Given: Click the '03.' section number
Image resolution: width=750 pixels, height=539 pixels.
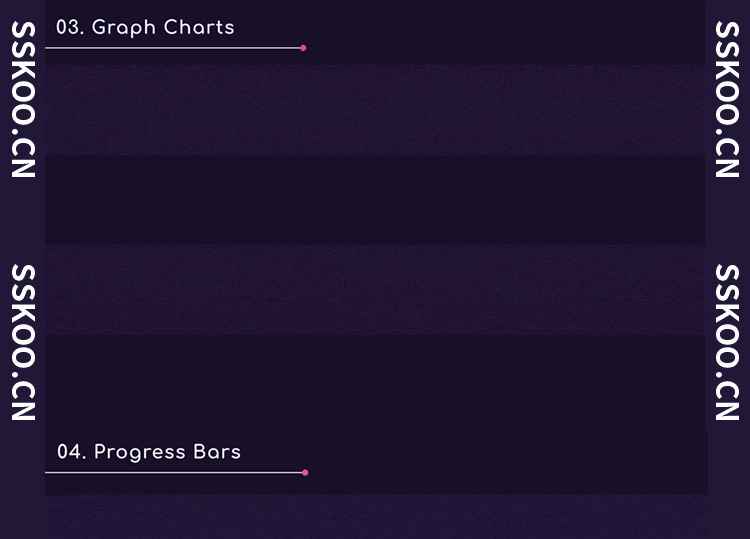Looking at the screenshot, I should [69, 27].
